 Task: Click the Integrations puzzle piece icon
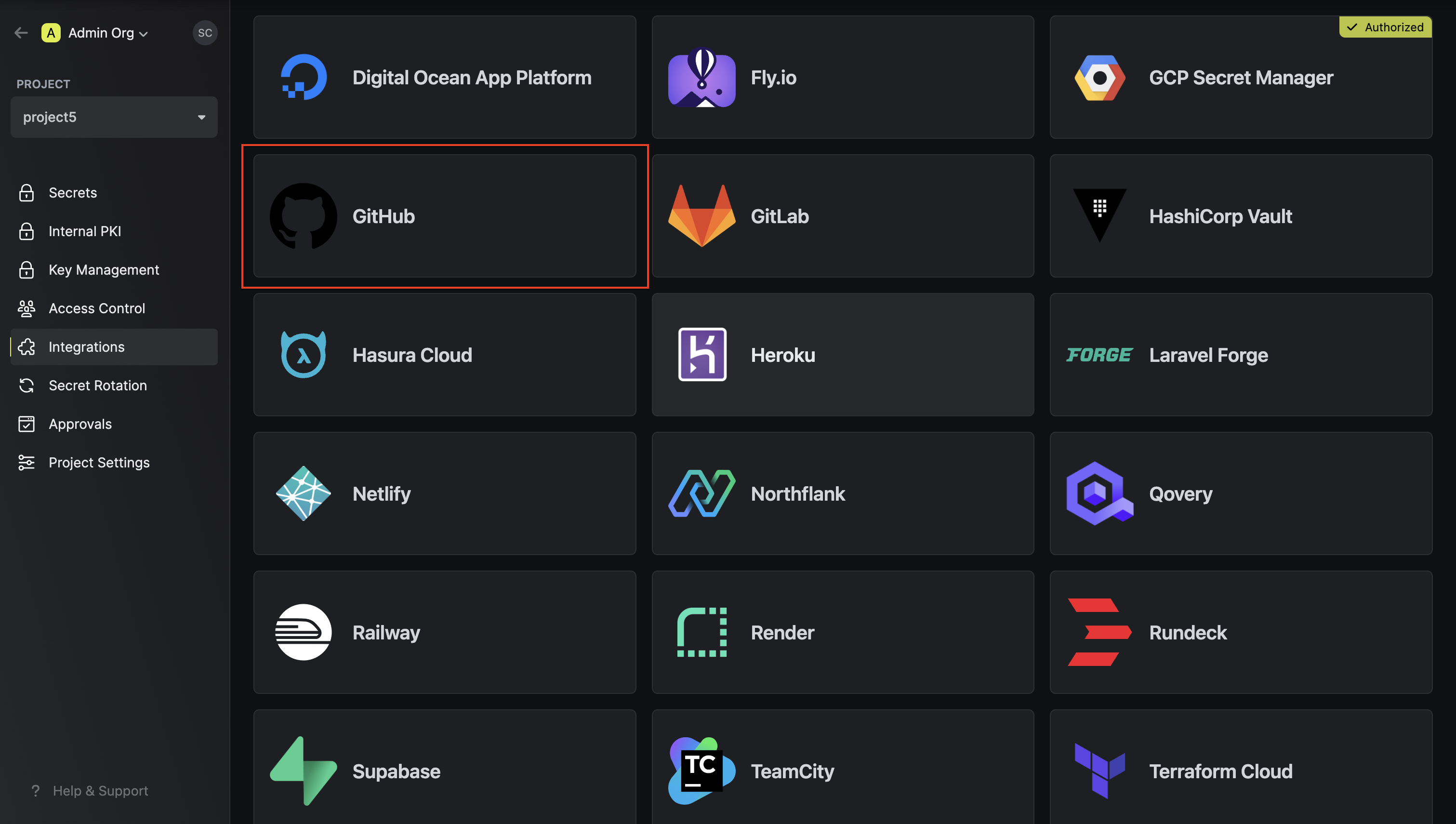[26, 347]
